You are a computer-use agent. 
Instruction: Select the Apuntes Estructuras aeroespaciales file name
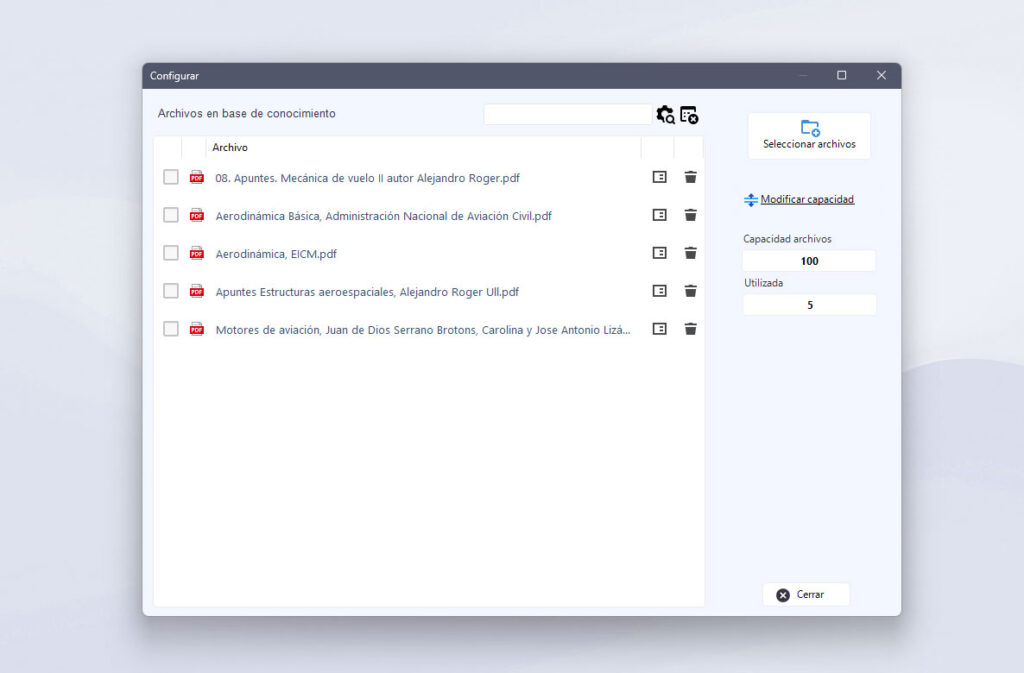click(367, 292)
